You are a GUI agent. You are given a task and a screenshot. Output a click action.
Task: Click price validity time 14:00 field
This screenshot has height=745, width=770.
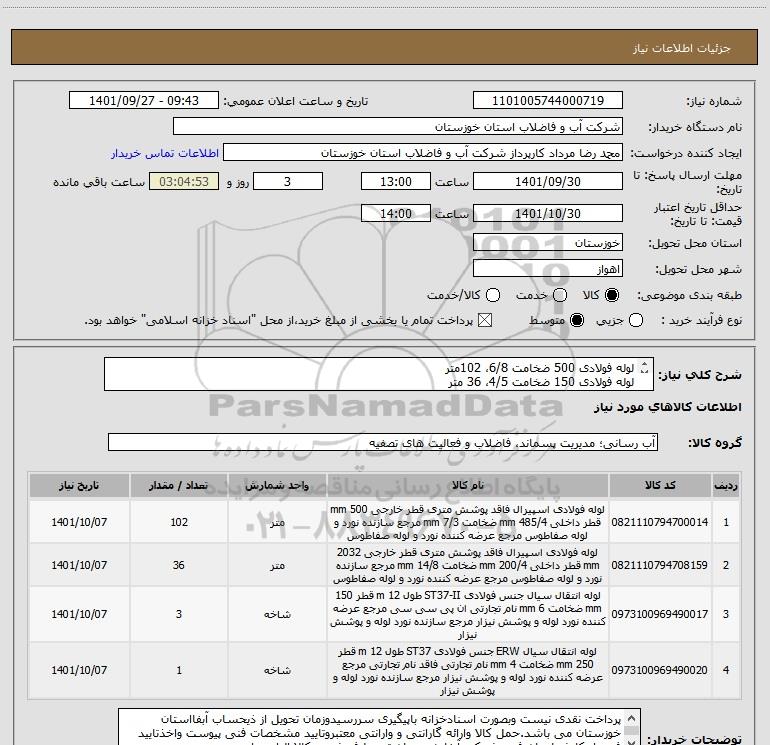(x=396, y=214)
